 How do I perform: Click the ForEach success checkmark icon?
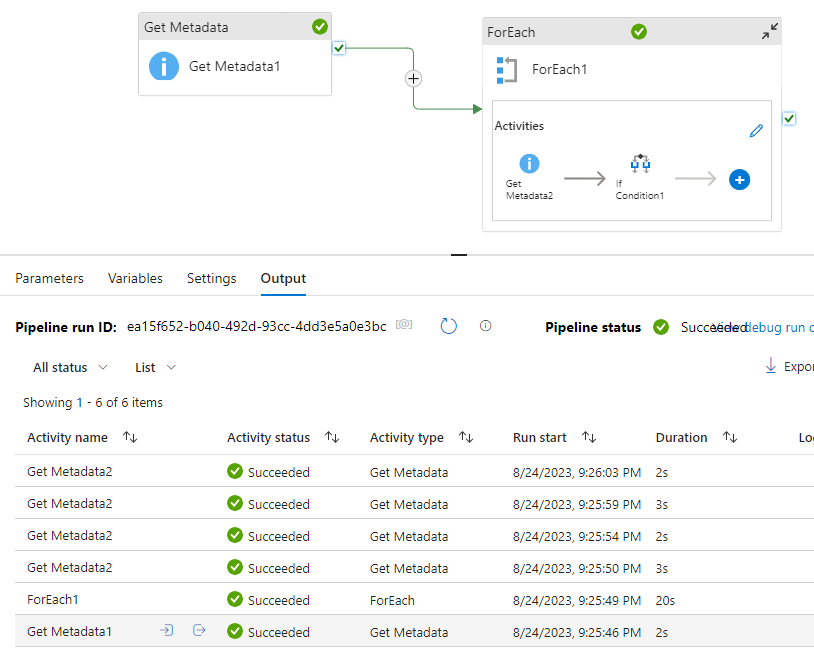click(x=639, y=32)
